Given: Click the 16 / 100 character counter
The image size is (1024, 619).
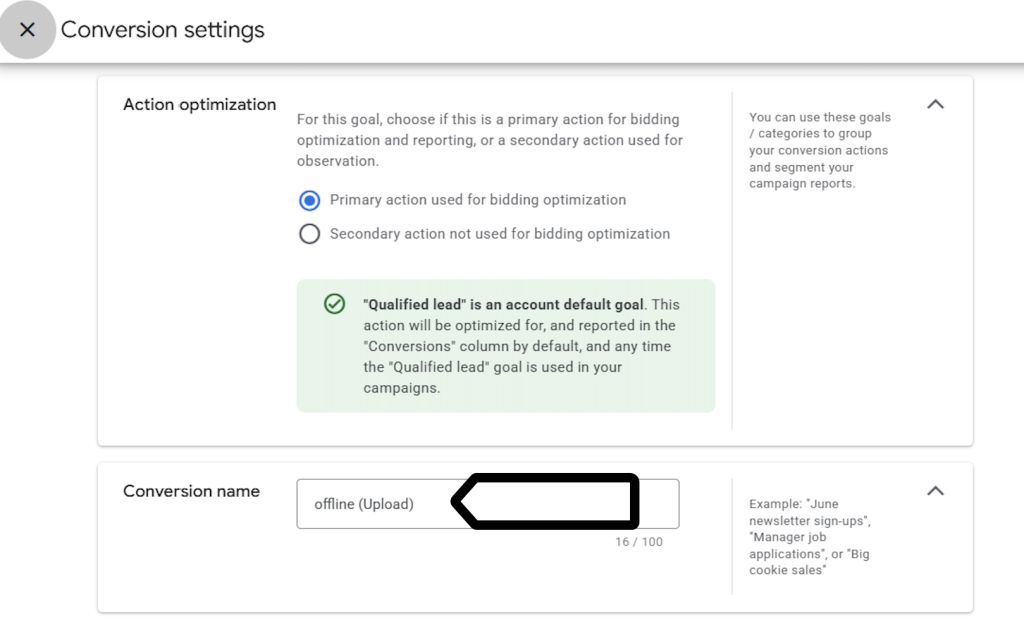Looking at the screenshot, I should [x=639, y=542].
